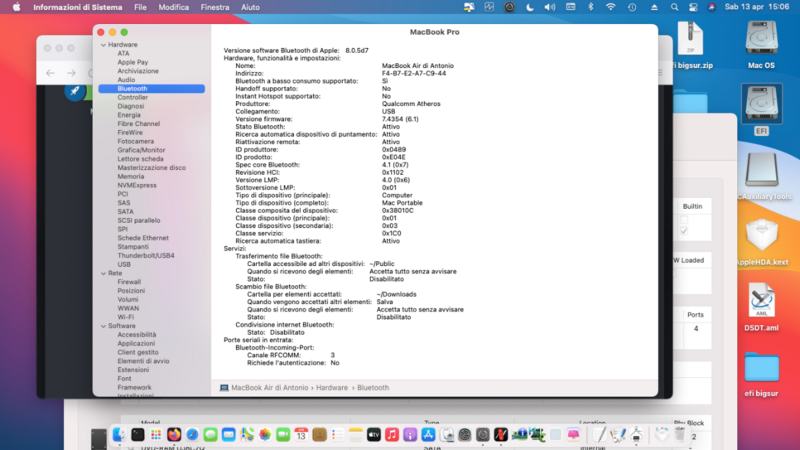The width and height of the screenshot is (800, 450).
Task: Open the volume control in menu bar
Action: point(549,7)
